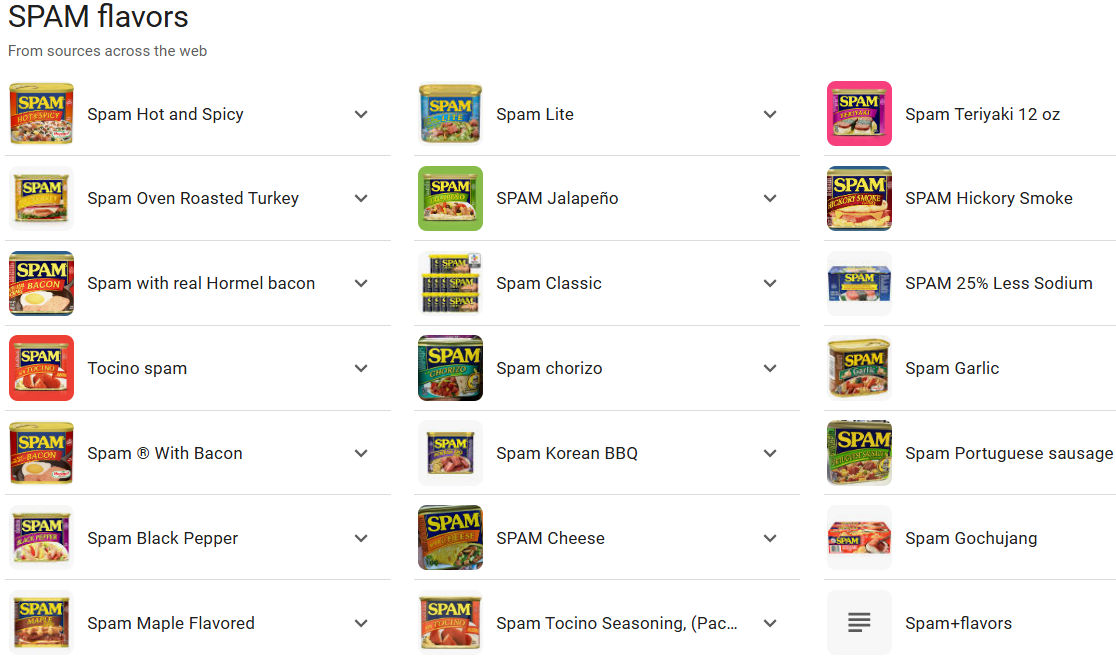Click the SPAM Hickory Smoke can image
This screenshot has width=1116, height=668.
coord(859,198)
